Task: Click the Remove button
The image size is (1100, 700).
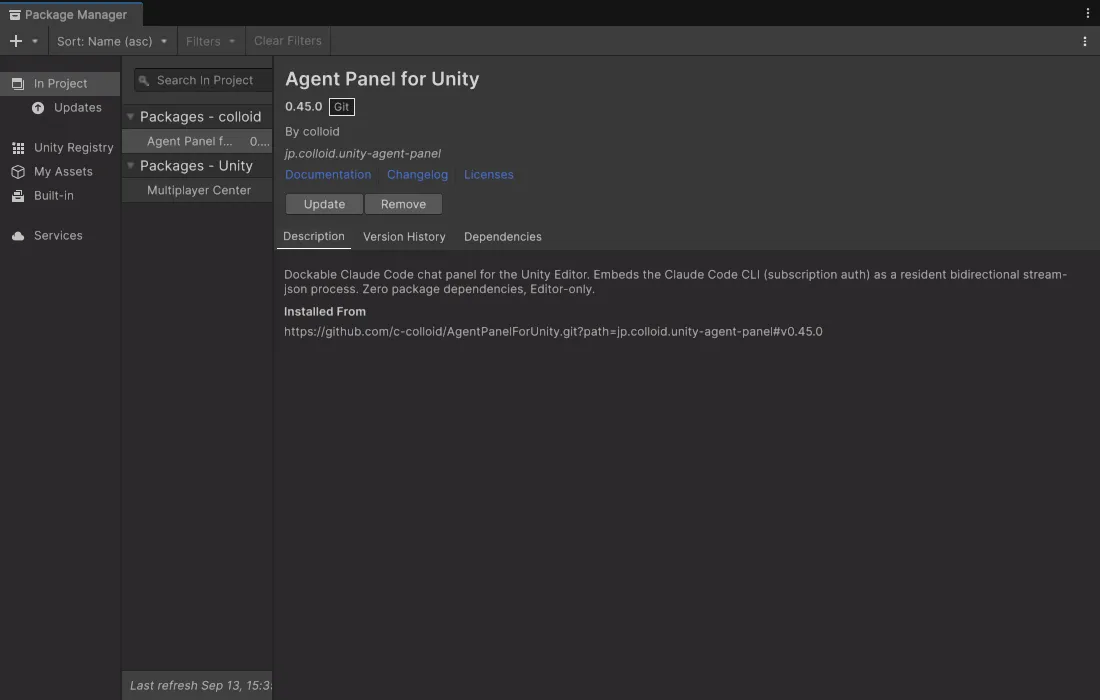Action: click(403, 204)
